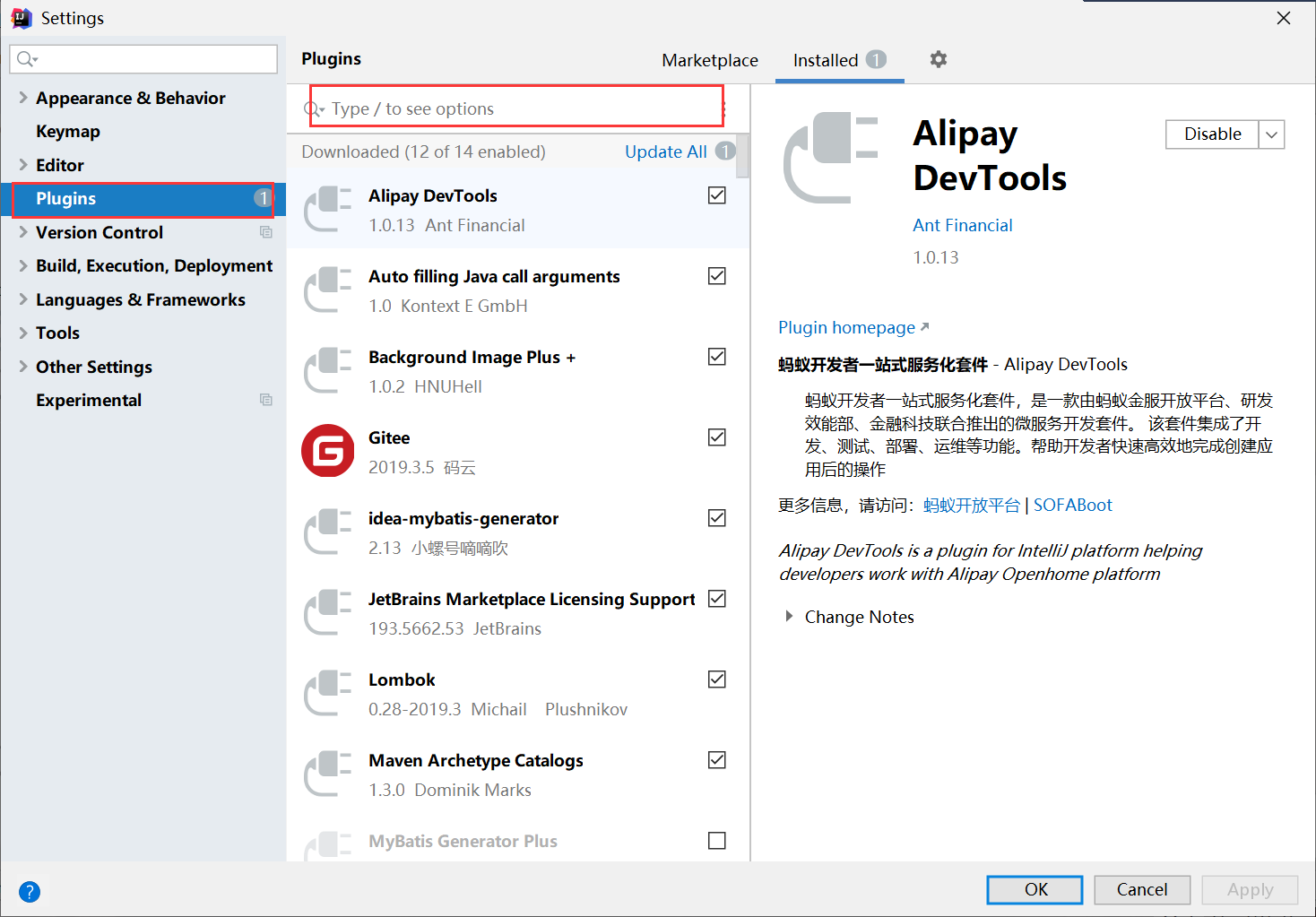
Task: Click the OK button
Action: click(x=1035, y=889)
